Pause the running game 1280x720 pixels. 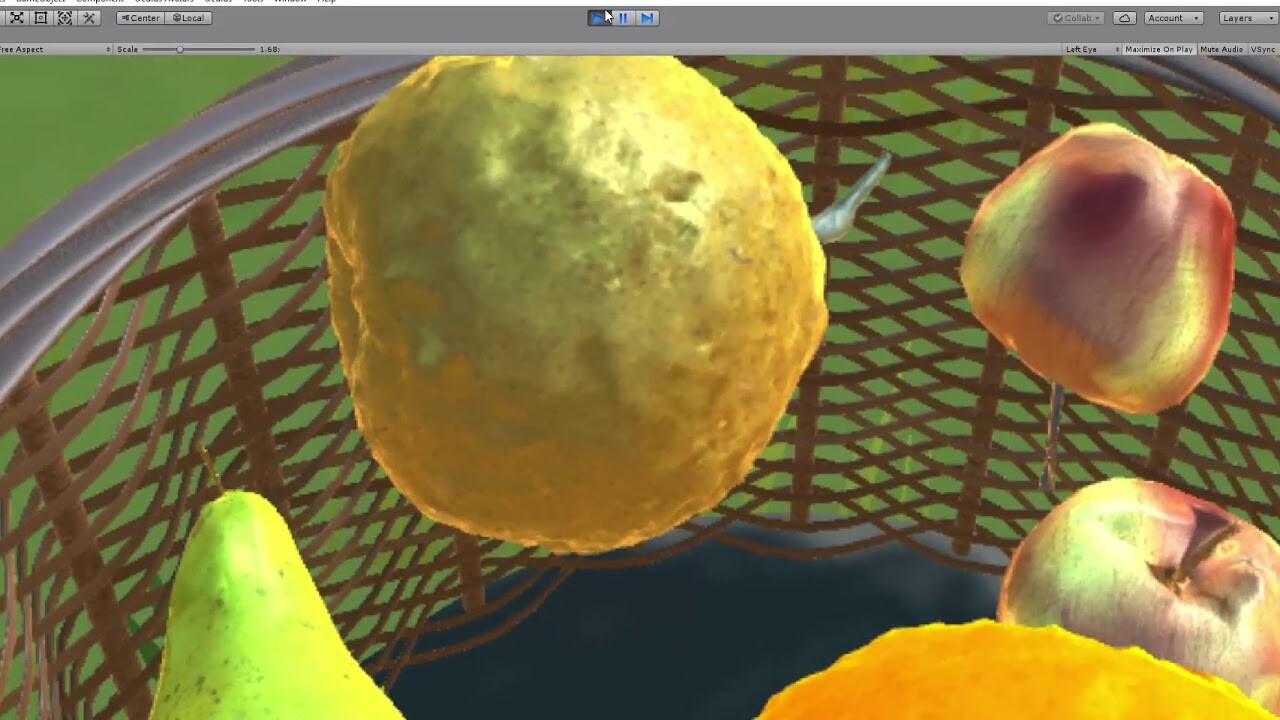622,17
